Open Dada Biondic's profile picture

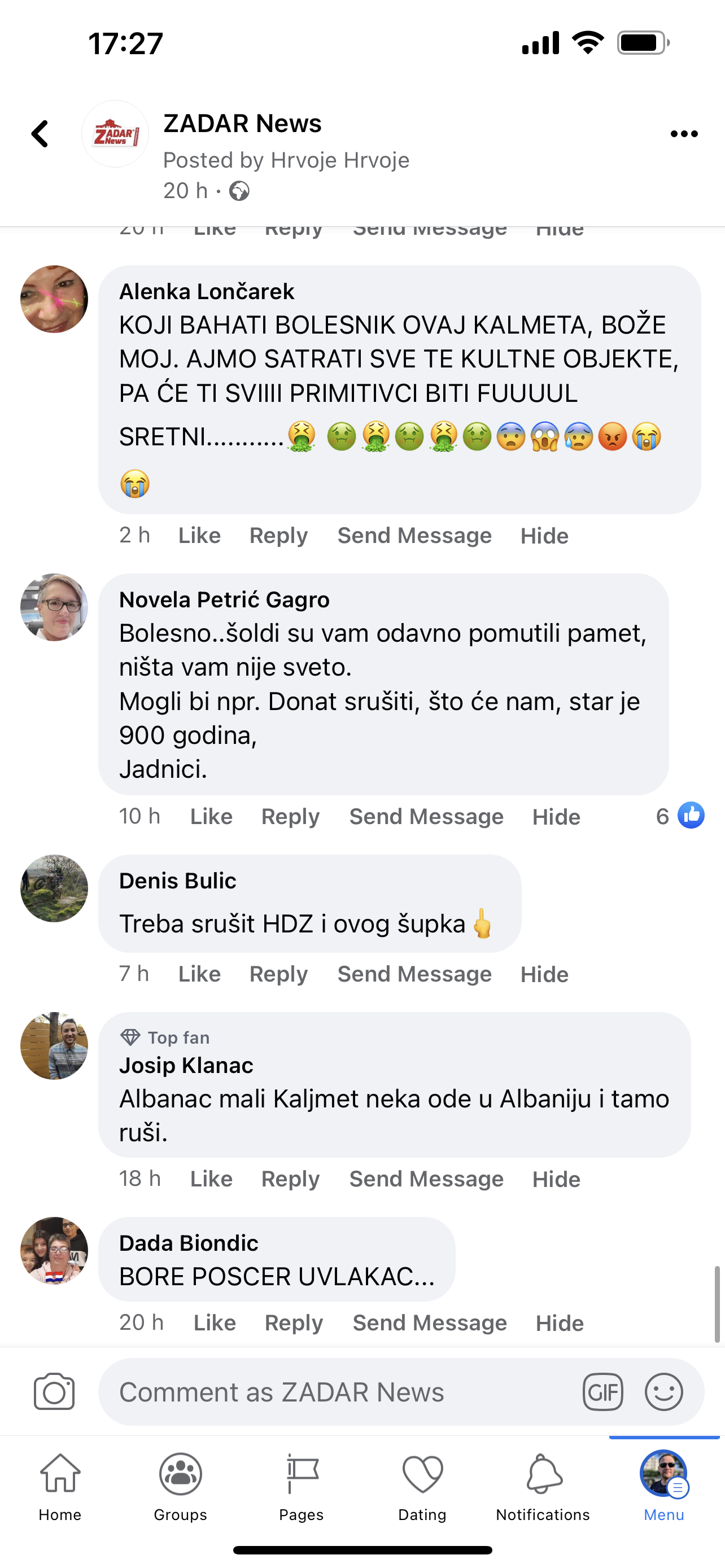pos(54,1250)
